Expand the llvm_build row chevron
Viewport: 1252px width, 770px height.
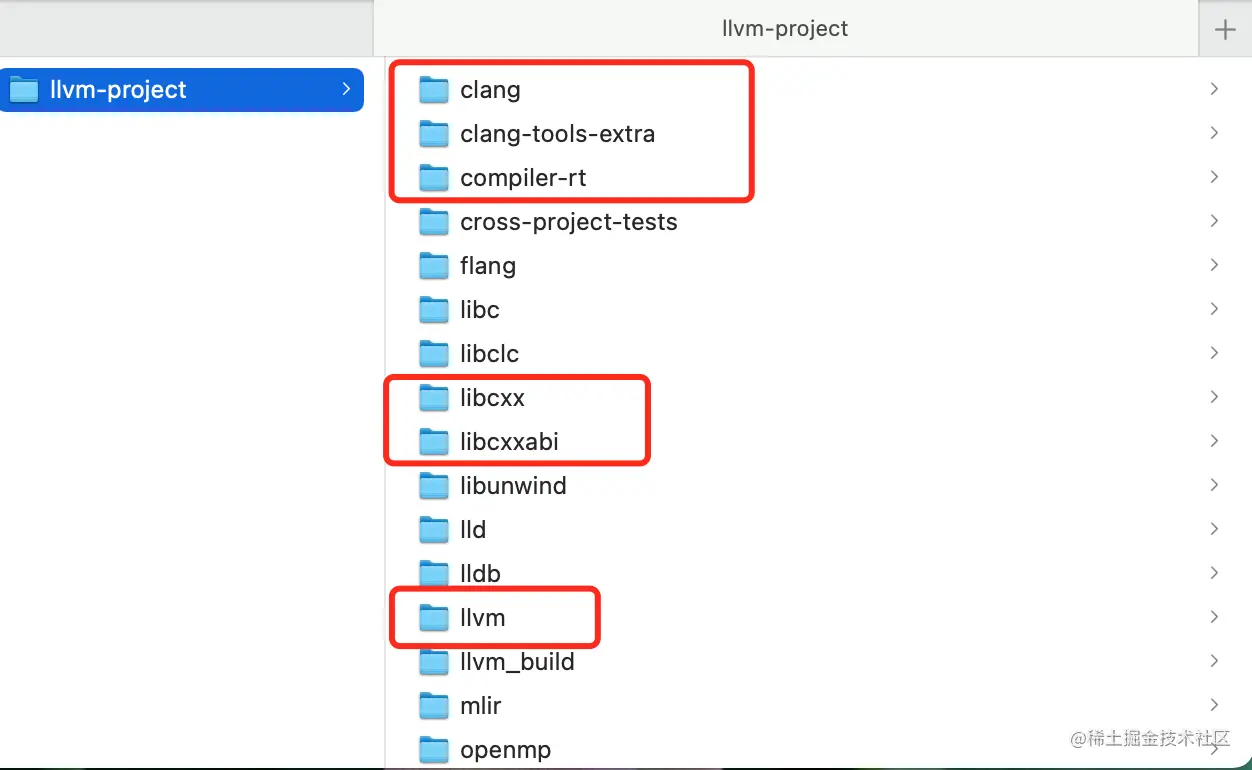click(x=1213, y=661)
